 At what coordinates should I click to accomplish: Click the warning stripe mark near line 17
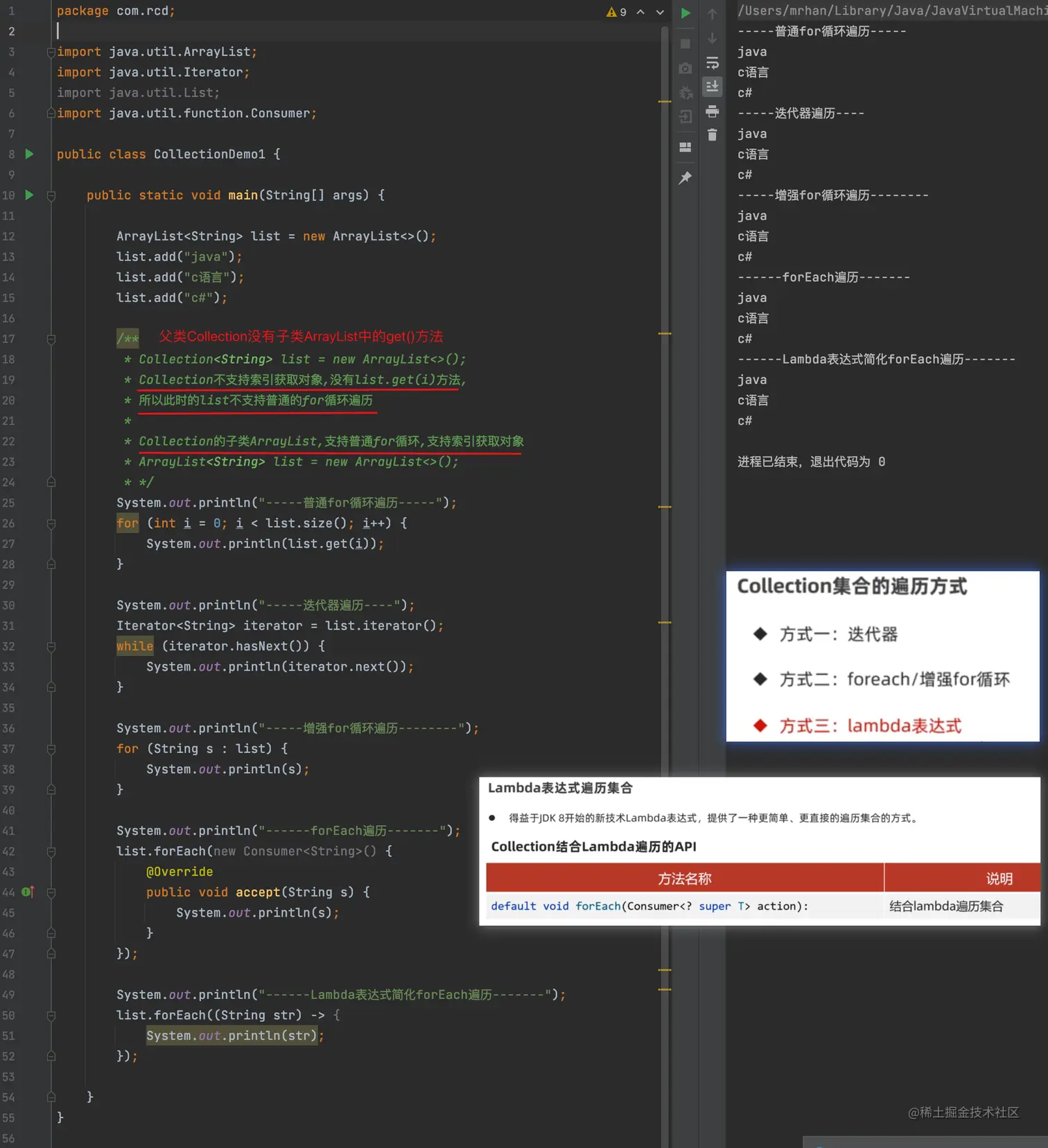(665, 333)
